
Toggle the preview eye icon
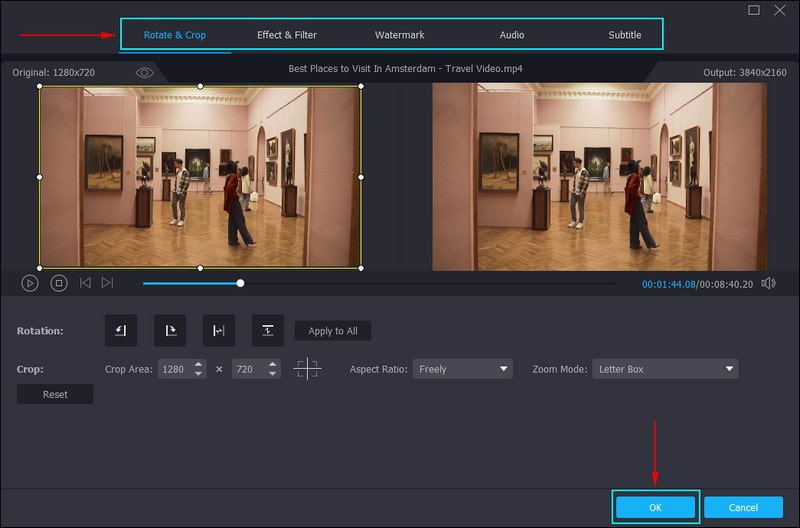coord(145,73)
